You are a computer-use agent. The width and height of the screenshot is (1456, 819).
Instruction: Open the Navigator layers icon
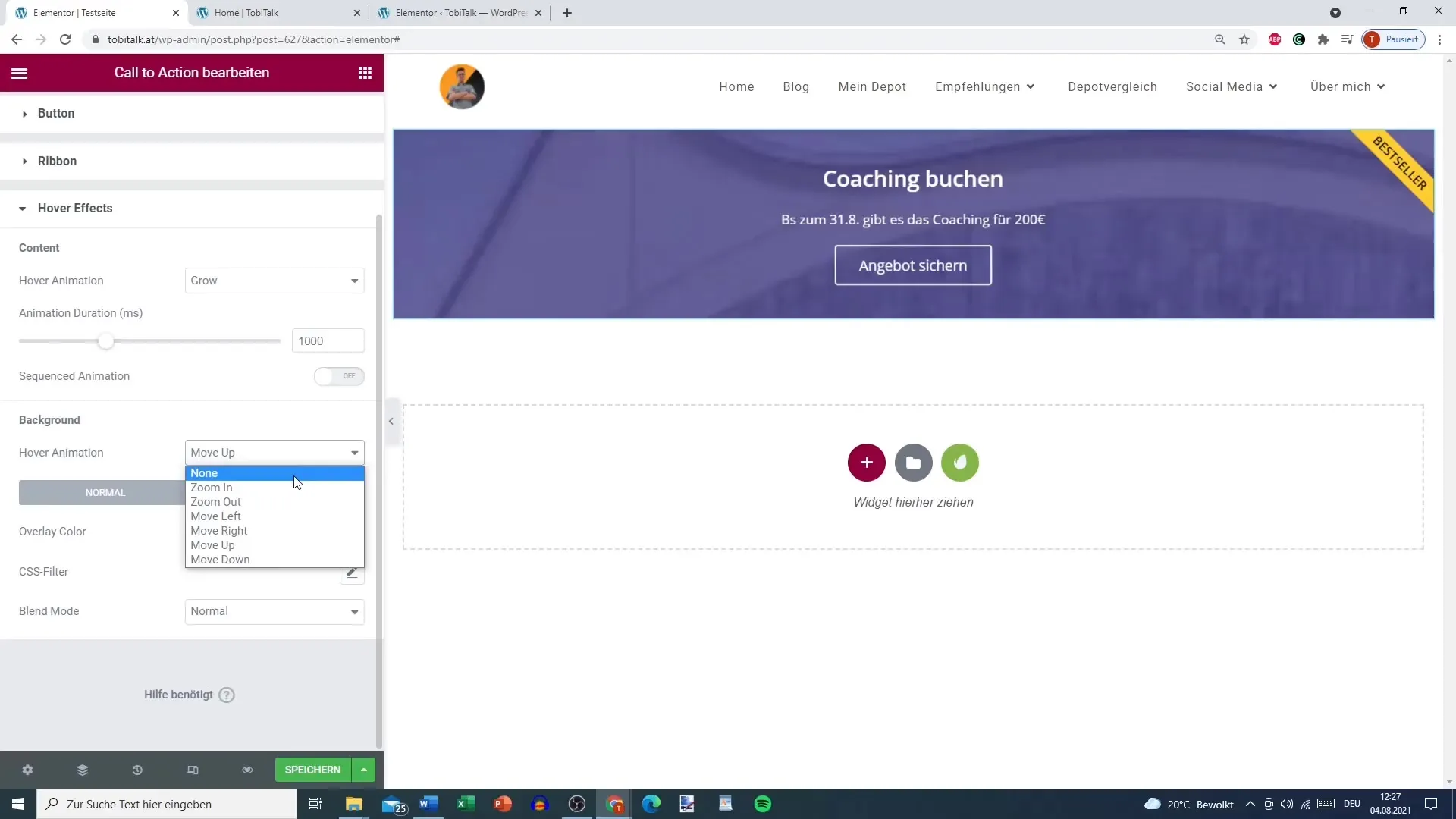[83, 770]
